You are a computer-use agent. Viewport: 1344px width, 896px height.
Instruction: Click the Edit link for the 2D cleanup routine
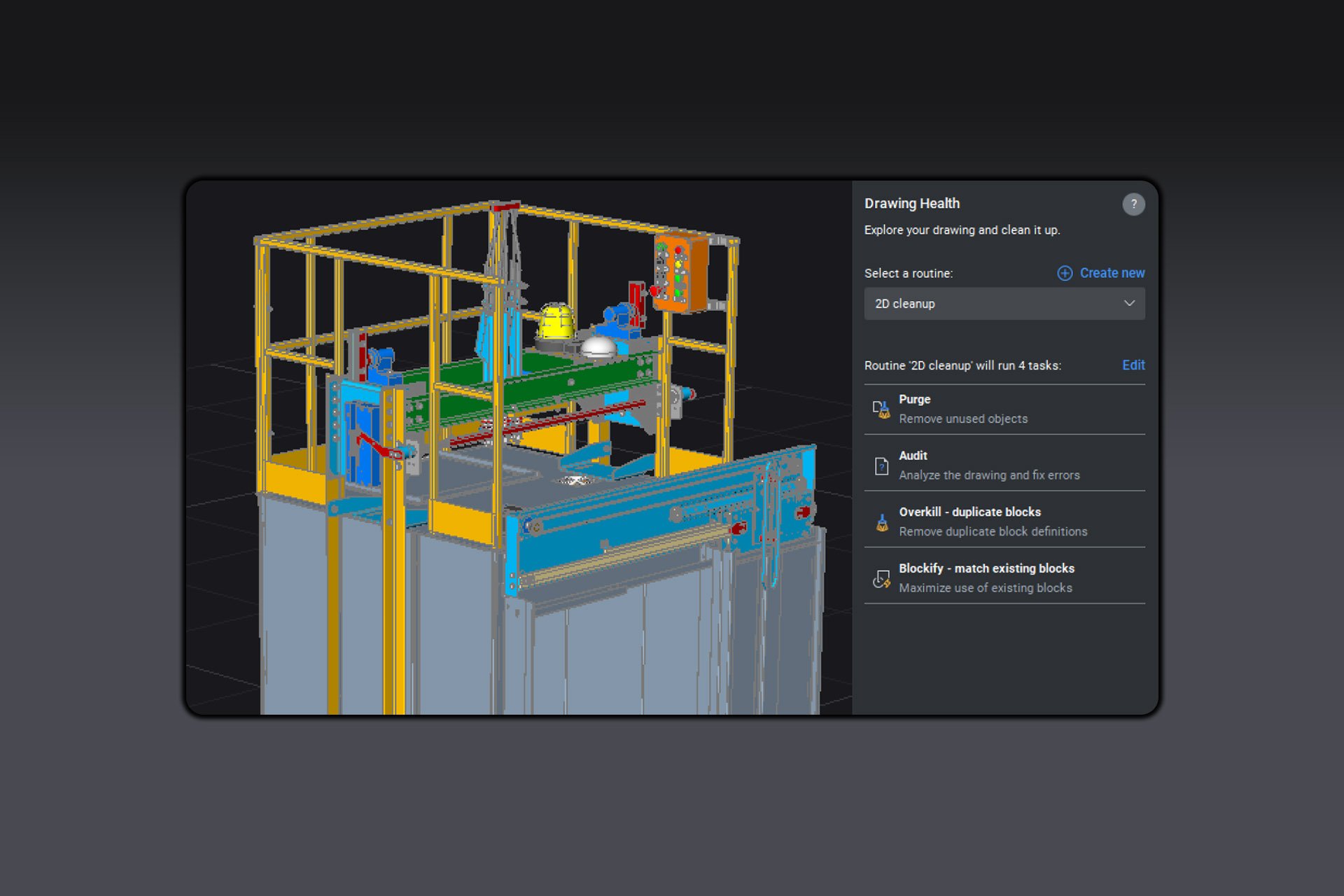coord(1133,365)
